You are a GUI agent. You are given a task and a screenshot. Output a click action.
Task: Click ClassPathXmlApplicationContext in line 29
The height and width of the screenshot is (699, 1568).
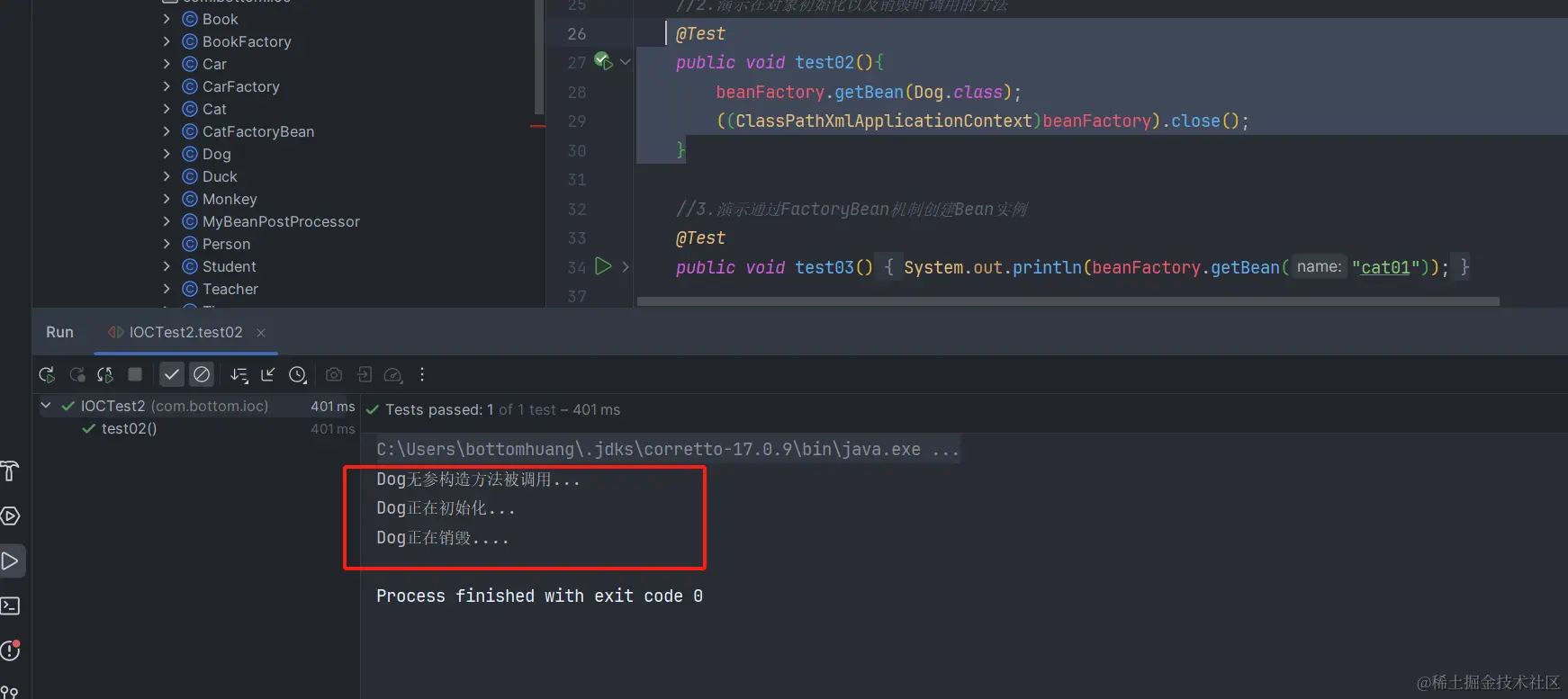(884, 121)
